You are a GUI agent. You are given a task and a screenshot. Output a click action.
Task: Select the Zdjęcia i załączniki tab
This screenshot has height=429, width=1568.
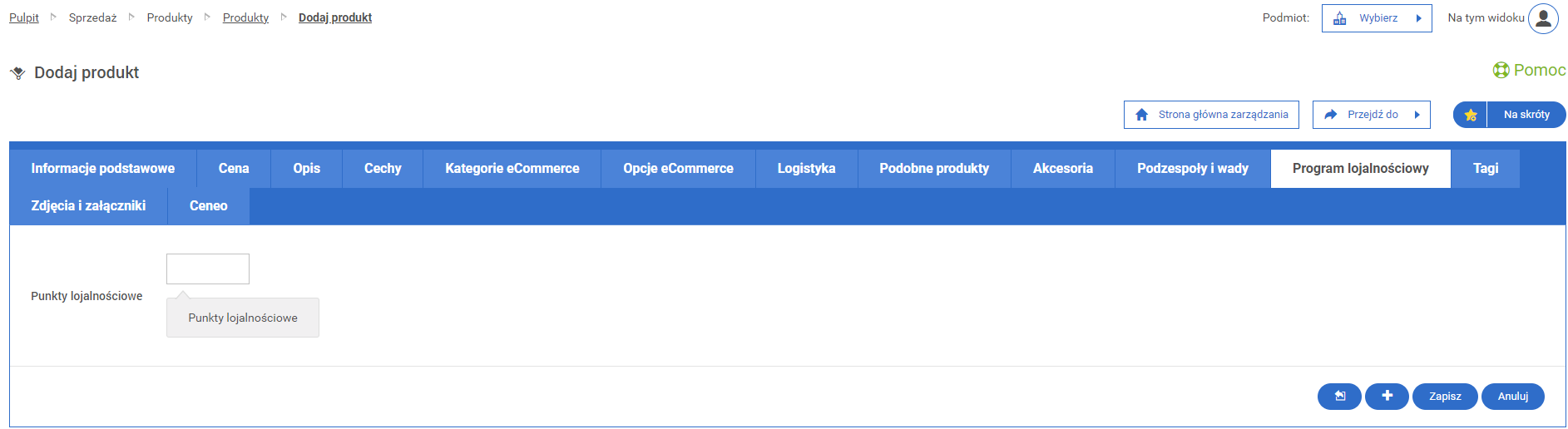point(88,206)
